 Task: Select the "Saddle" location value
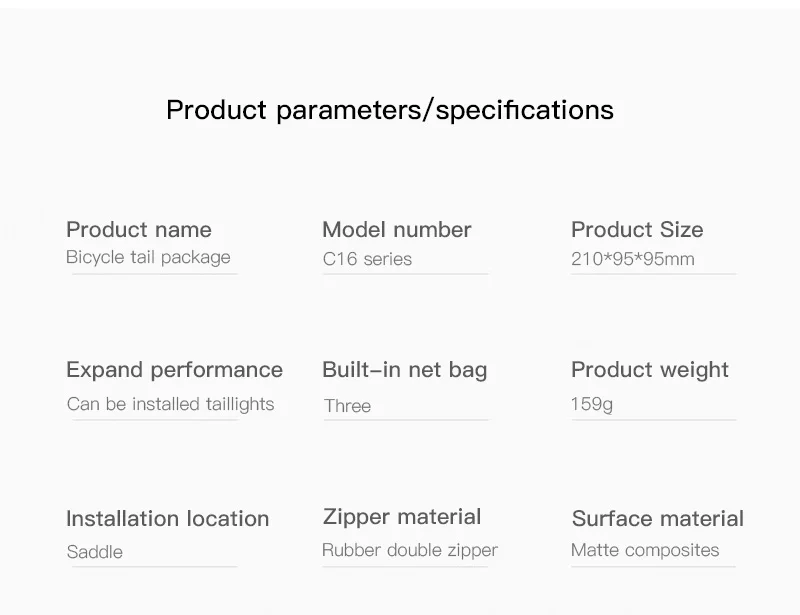95,551
